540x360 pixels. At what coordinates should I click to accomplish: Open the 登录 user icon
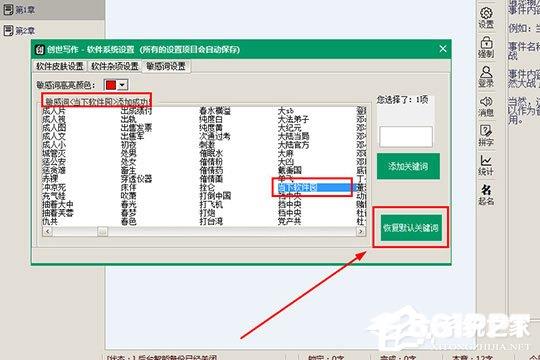[x=486, y=77]
